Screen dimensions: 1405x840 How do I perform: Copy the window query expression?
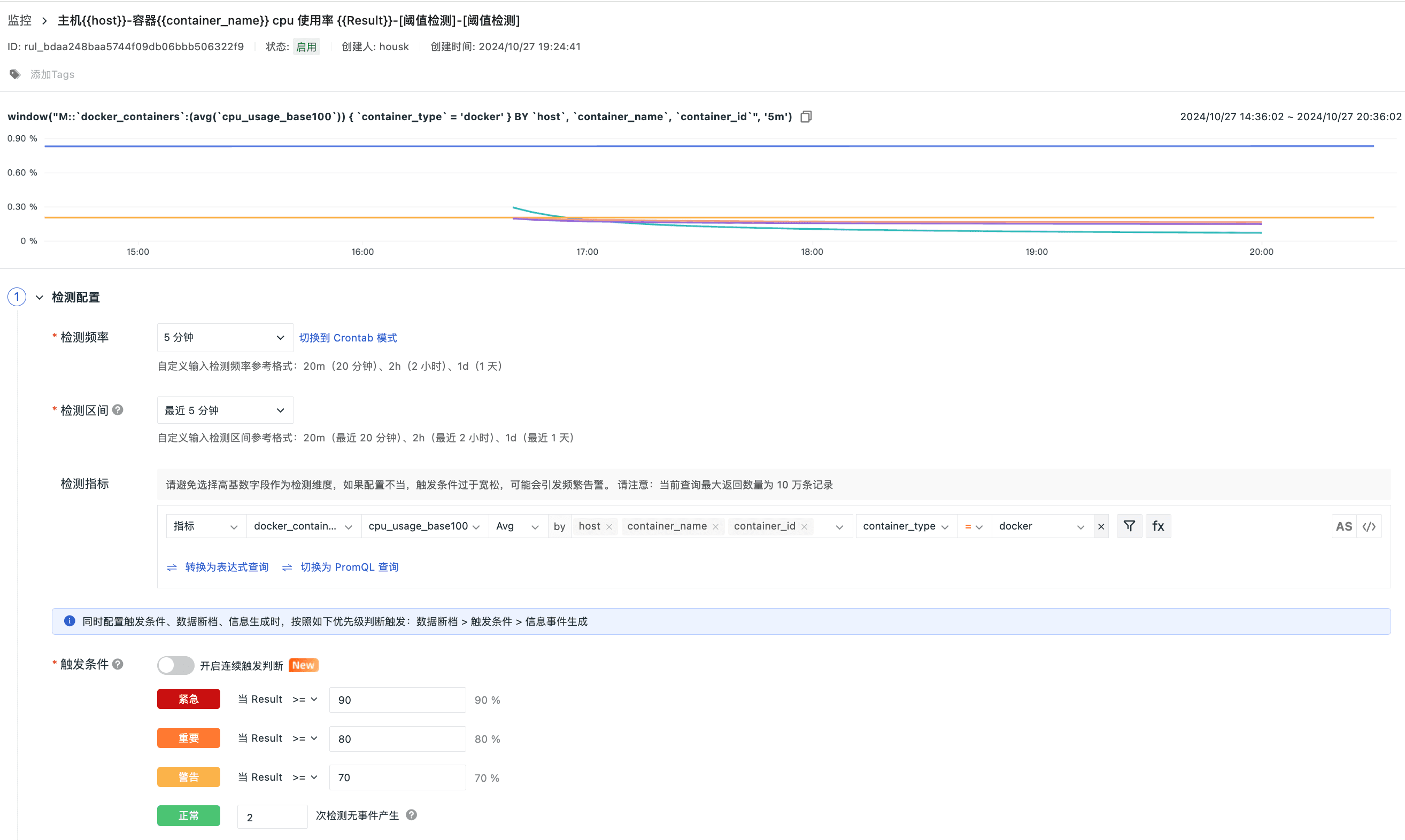pyautogui.click(x=806, y=116)
